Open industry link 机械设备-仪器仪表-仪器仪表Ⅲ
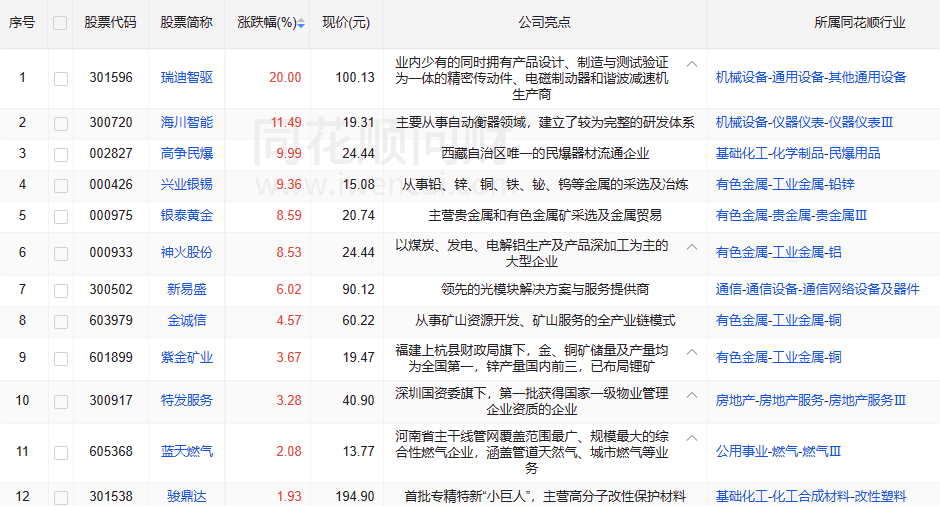The height and width of the screenshot is (506, 940). point(805,122)
